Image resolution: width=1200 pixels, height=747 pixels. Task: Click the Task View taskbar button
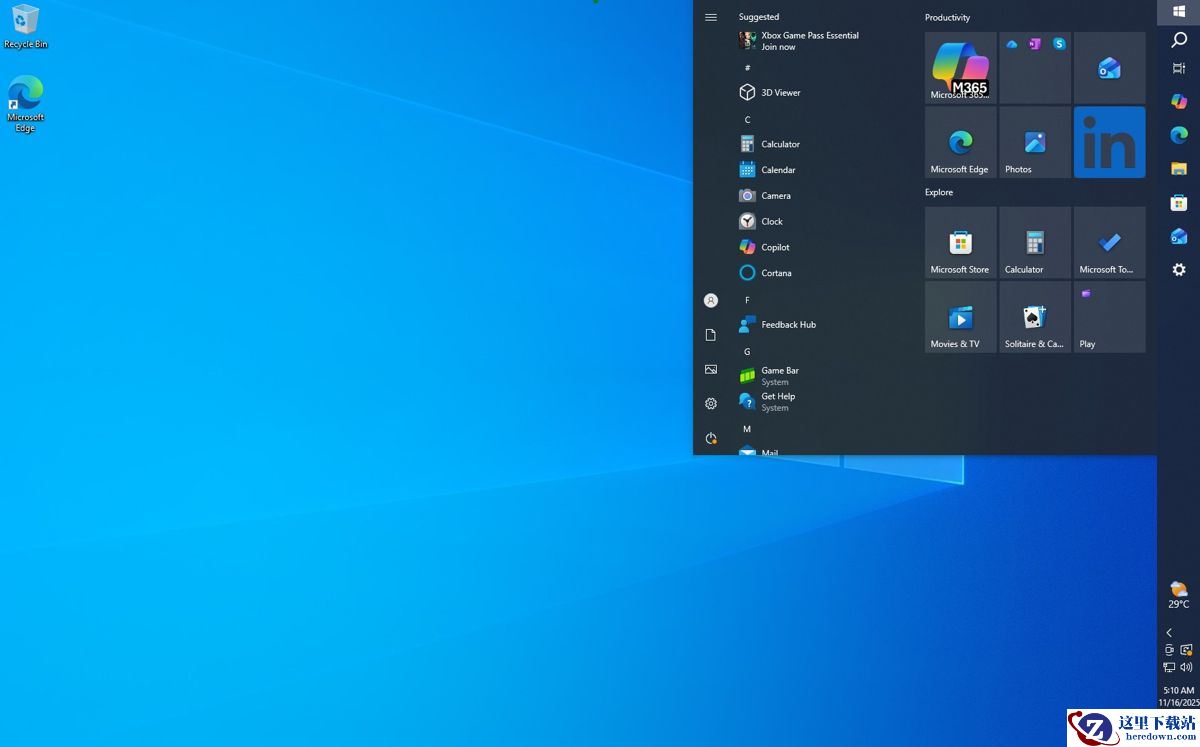pos(1179,68)
